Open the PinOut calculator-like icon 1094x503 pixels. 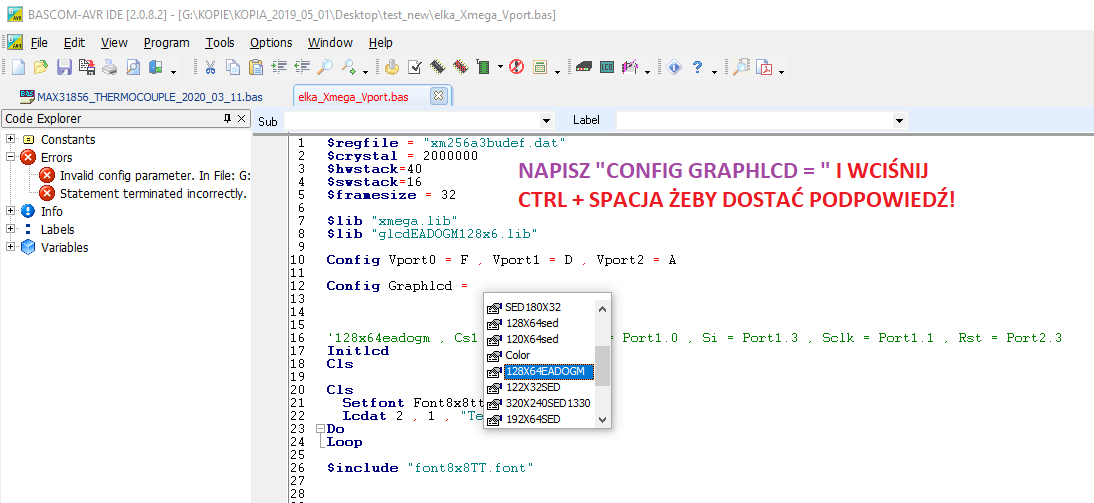click(x=539, y=67)
